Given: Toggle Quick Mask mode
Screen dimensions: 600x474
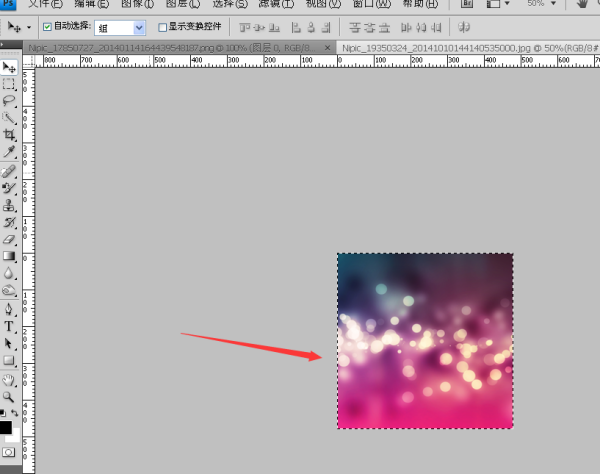Looking at the screenshot, I should click(x=8, y=452).
